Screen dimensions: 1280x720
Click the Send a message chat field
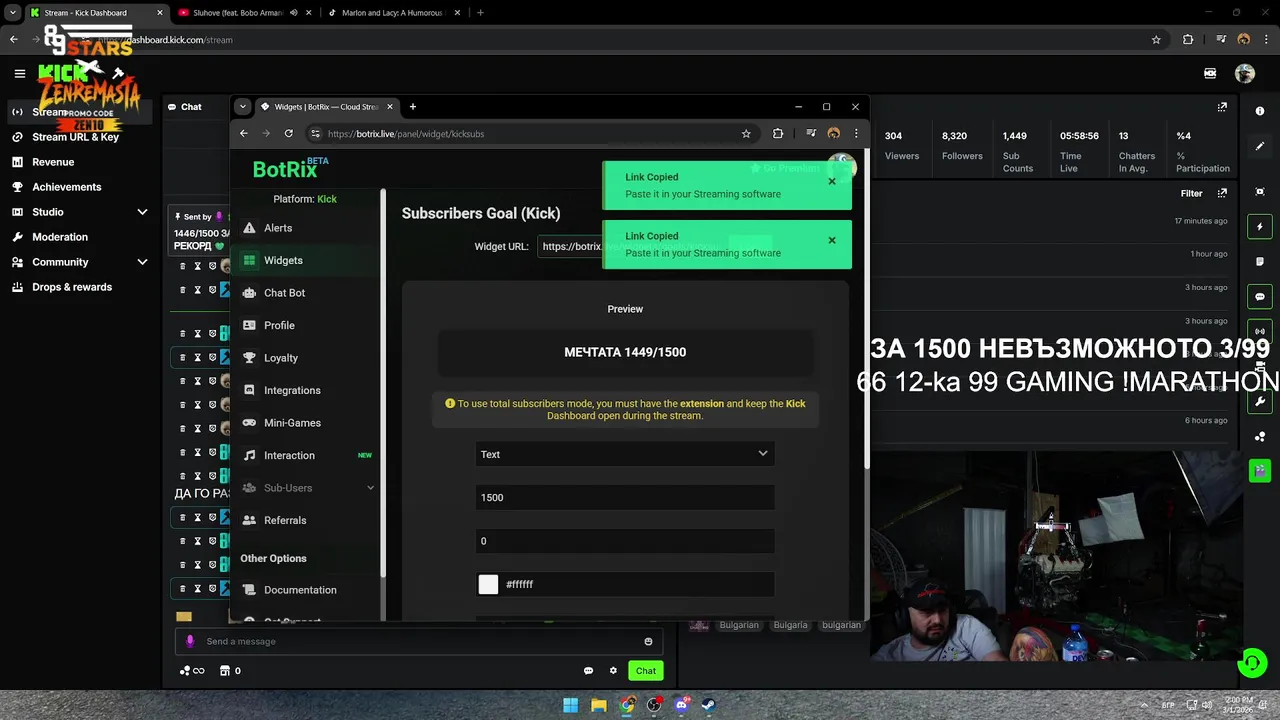418,641
